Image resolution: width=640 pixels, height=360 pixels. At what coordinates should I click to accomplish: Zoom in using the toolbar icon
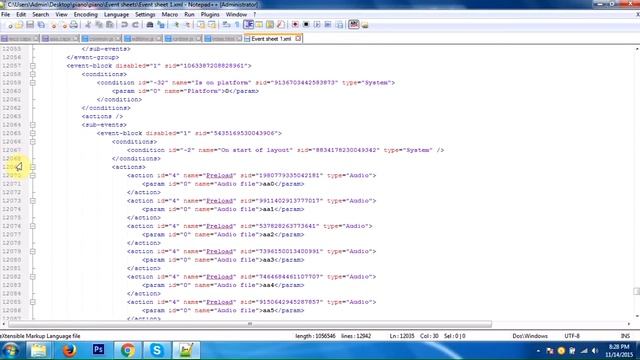tap(176, 25)
